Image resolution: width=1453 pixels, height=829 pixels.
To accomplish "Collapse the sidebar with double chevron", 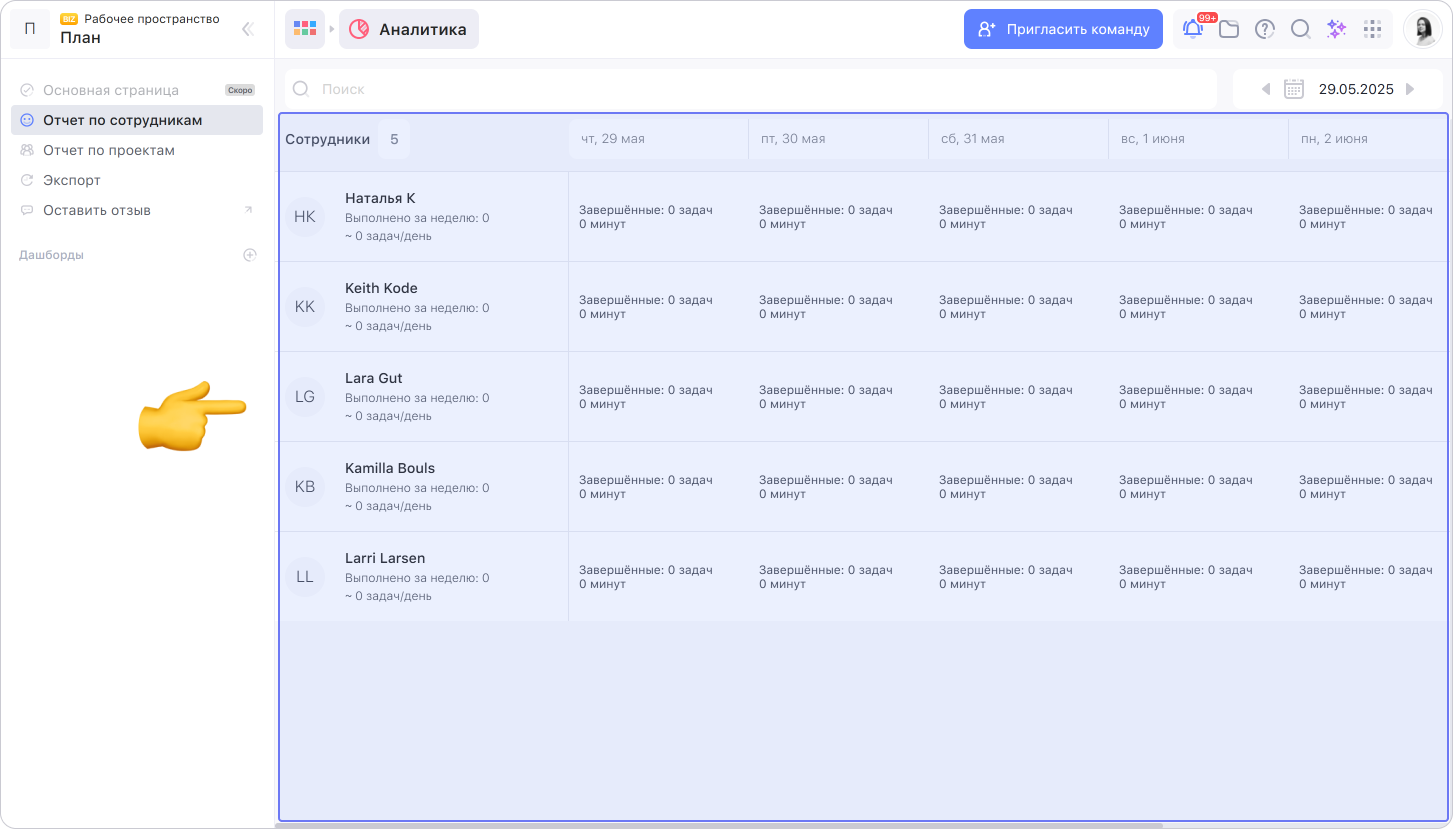I will pos(248,29).
